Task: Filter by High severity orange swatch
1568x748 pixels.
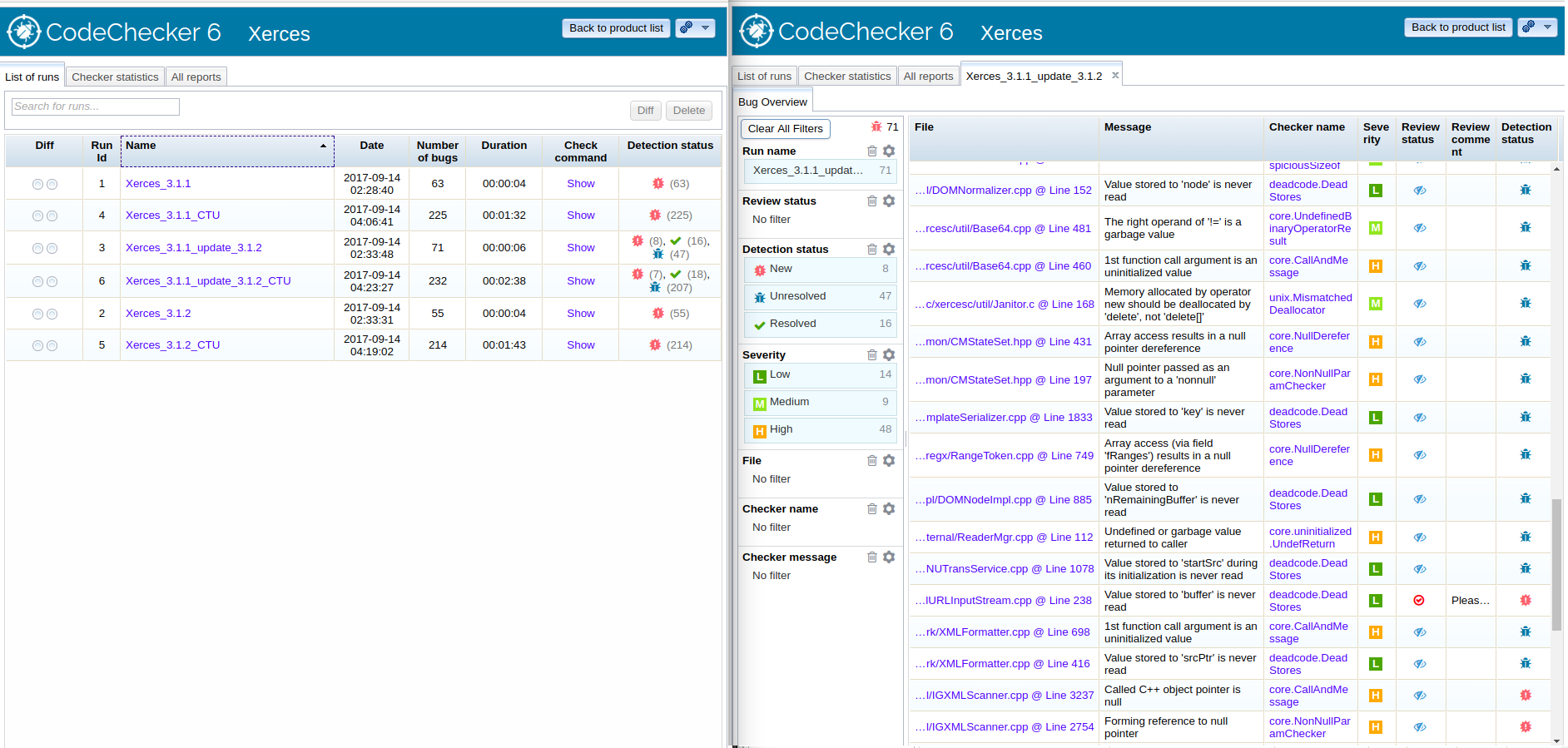Action: point(760,431)
